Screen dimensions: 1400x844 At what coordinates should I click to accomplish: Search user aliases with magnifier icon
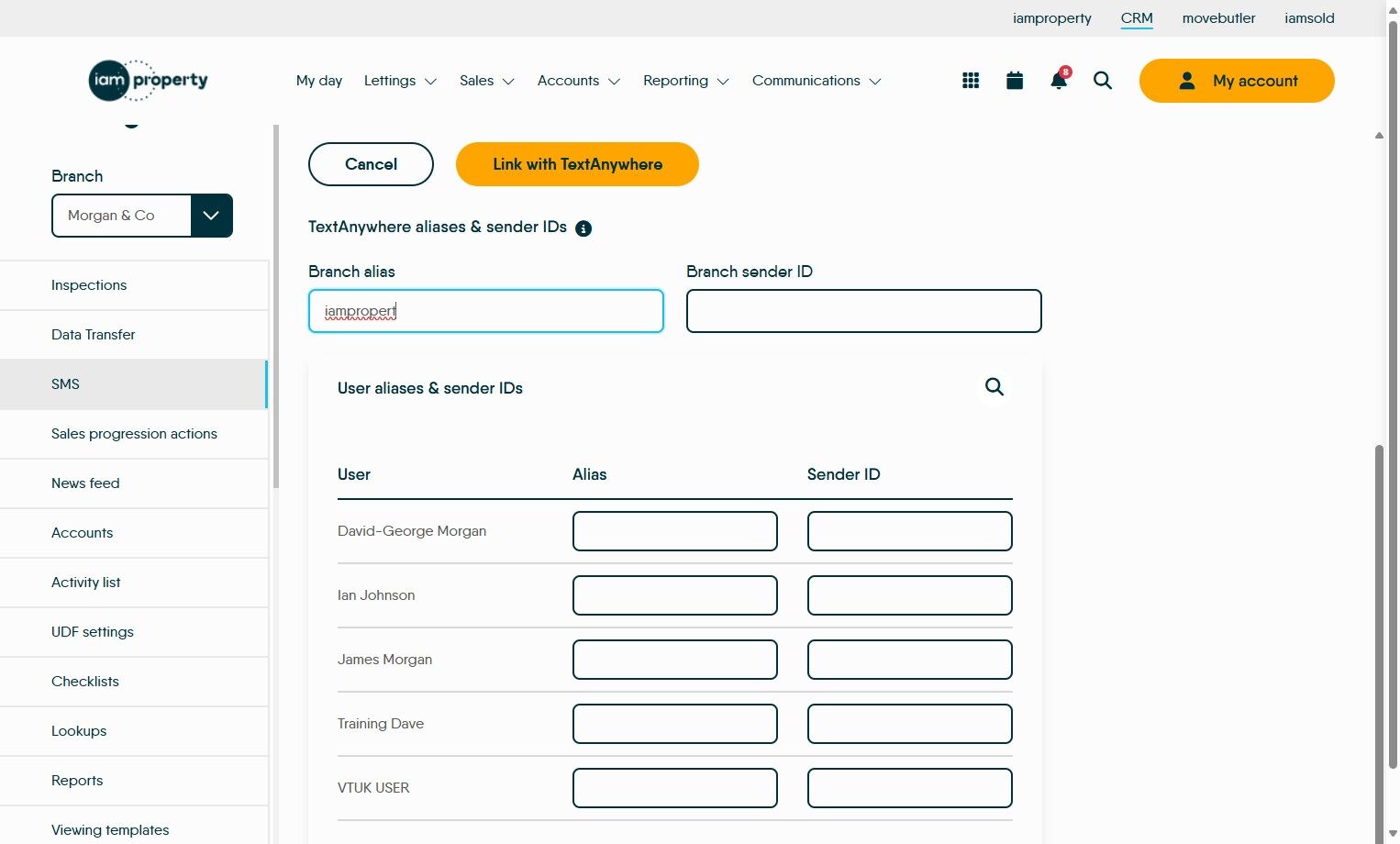click(x=994, y=387)
